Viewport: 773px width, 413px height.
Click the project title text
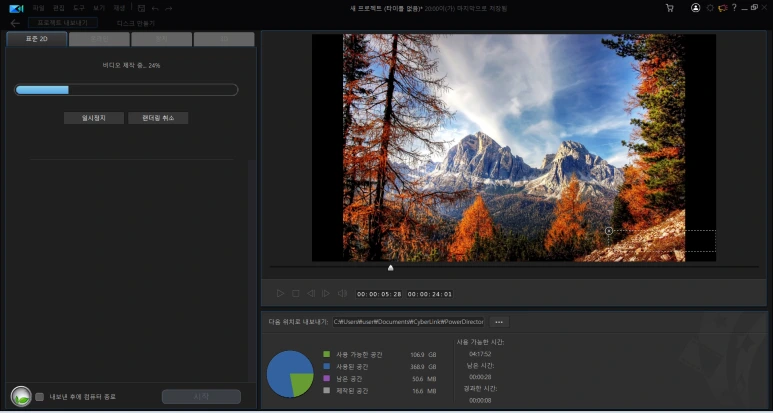tap(428, 8)
